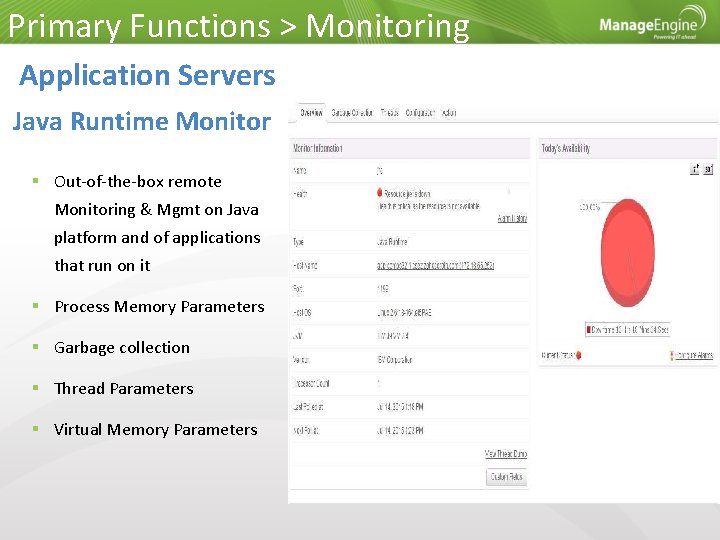Click the 'Application Servers' heading

click(147, 75)
